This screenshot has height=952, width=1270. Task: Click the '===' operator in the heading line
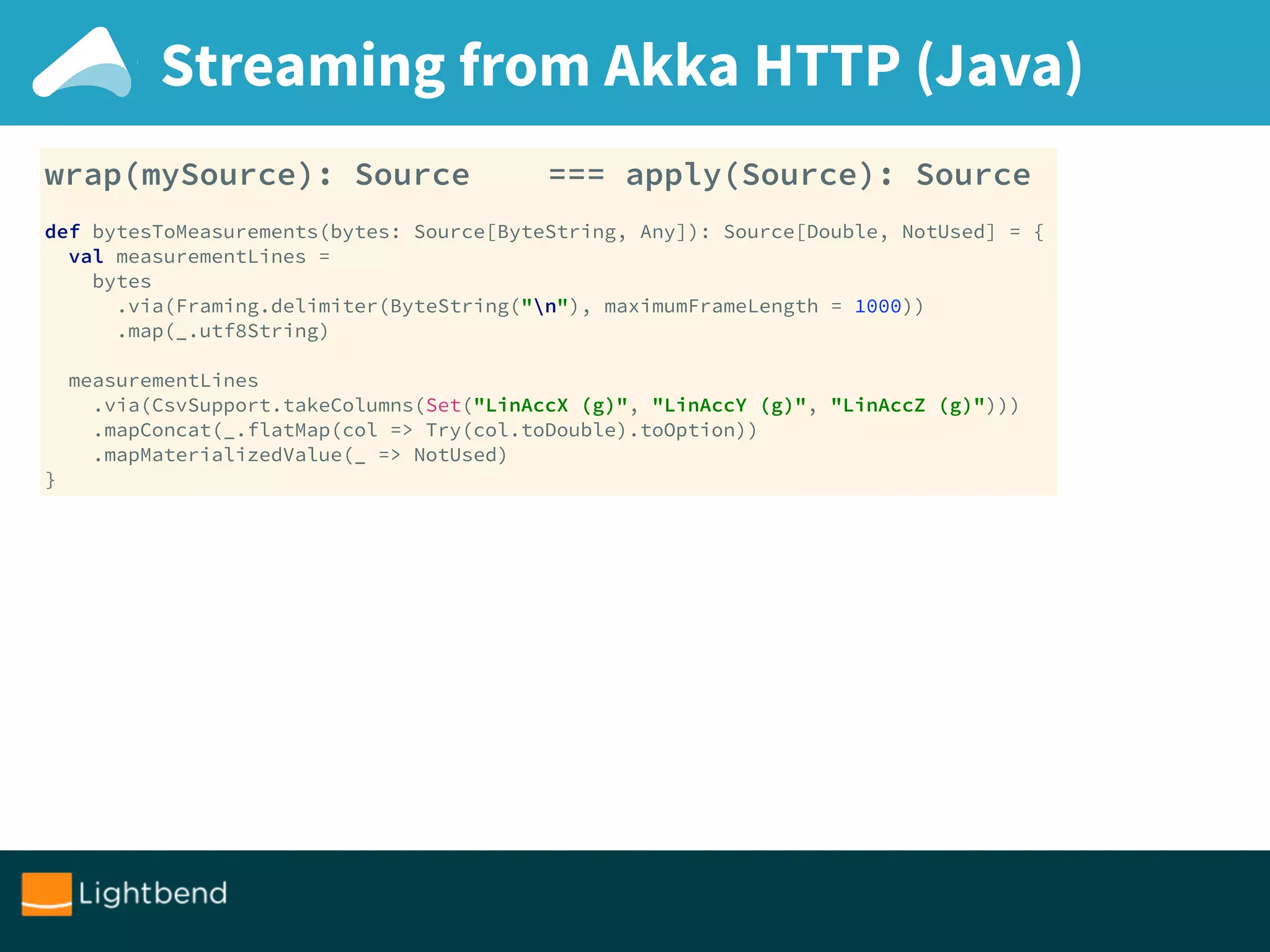pos(576,175)
